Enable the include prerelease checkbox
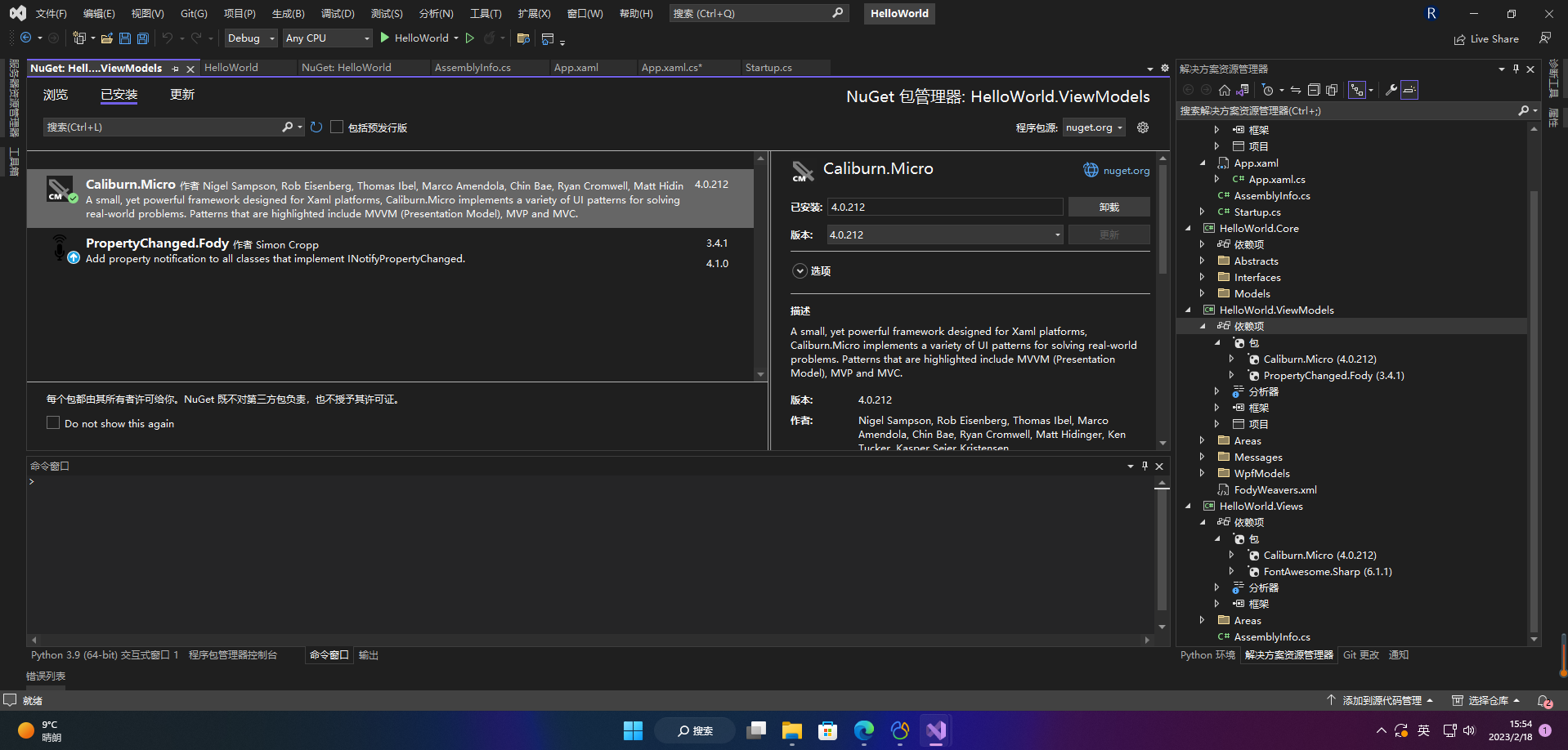The image size is (1568, 750). coord(337,127)
